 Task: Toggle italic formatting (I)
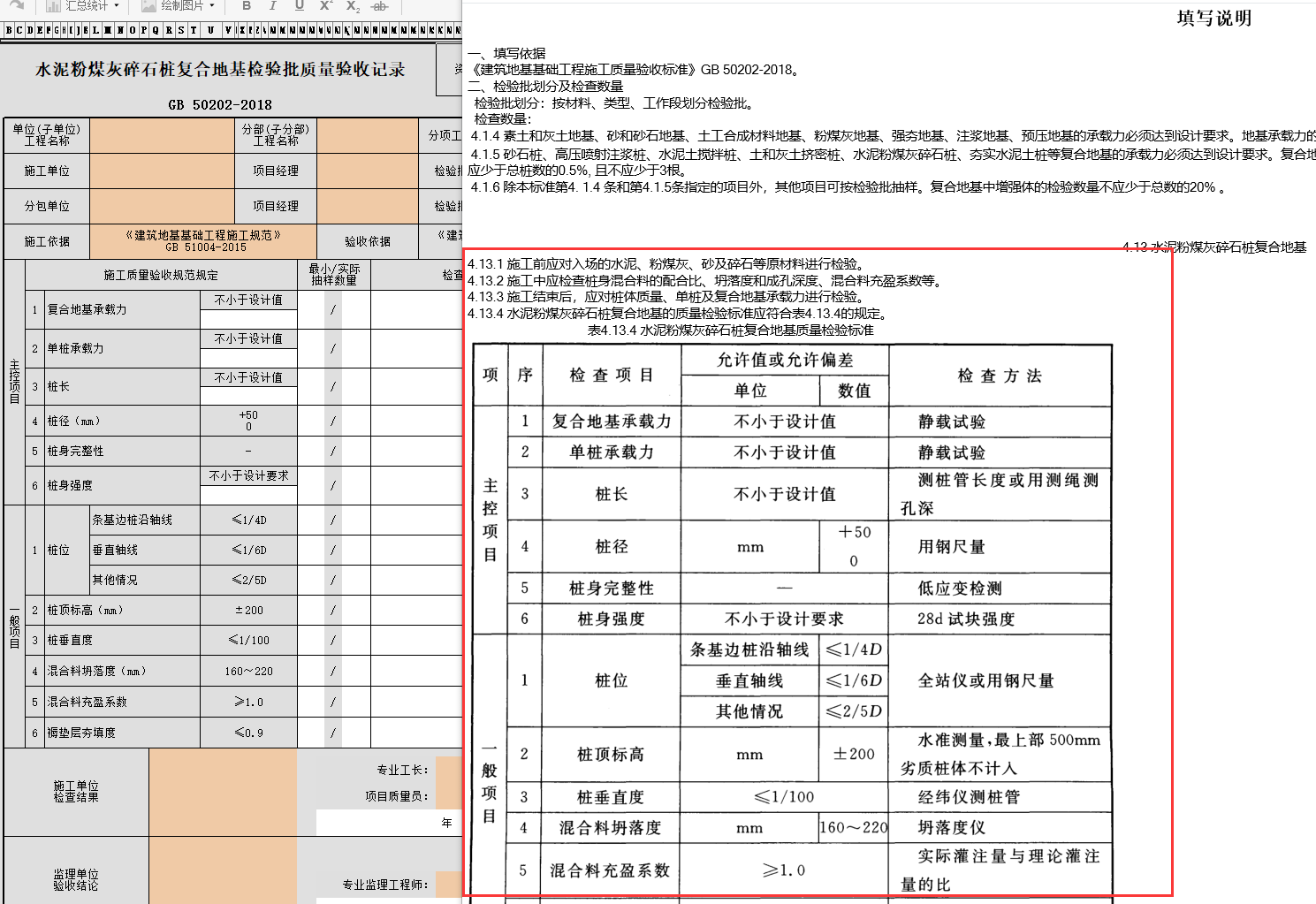pos(272,5)
